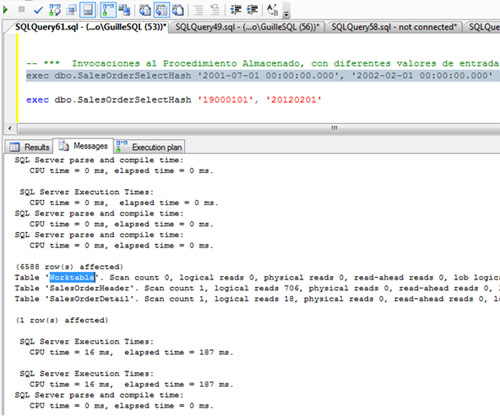Decrease the indent of selected lines
This screenshot has height=417, width=500.
[x=236, y=10]
